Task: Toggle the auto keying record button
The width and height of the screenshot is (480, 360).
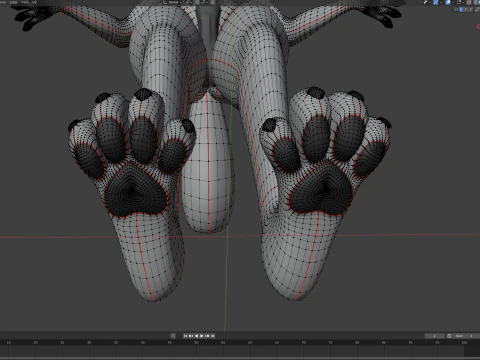Action: [173, 336]
